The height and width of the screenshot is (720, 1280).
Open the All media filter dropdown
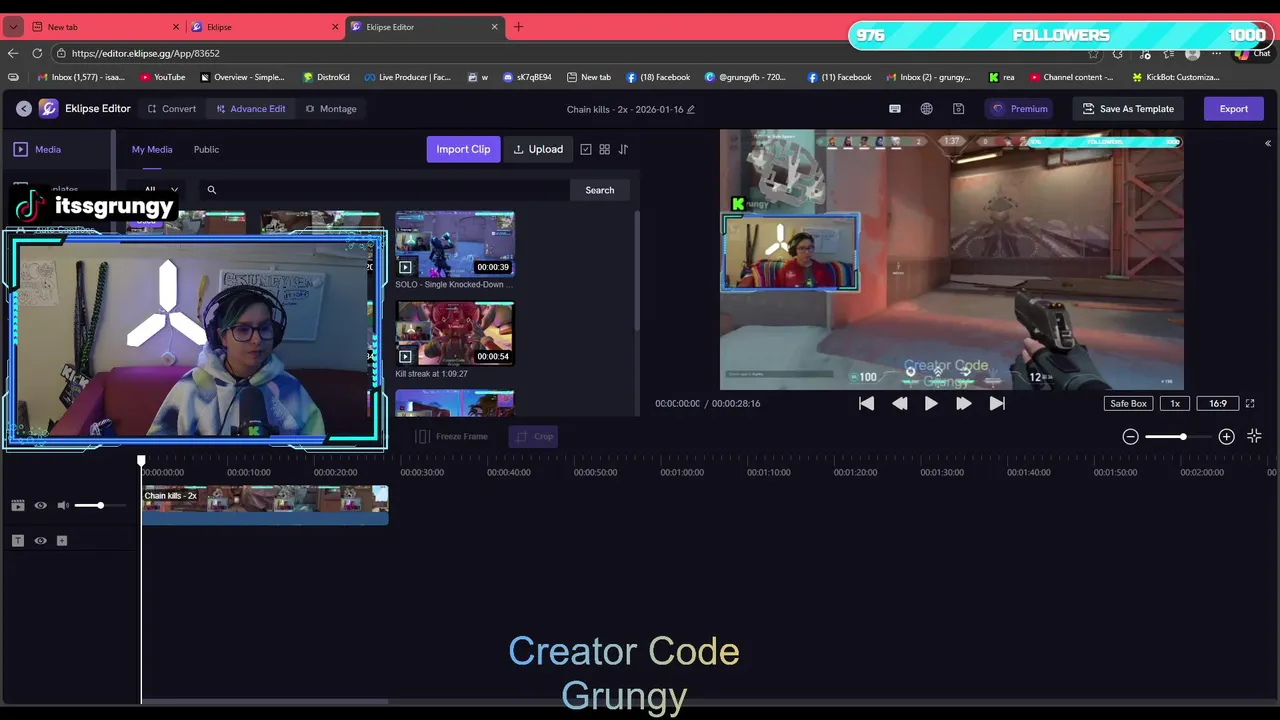[x=160, y=190]
